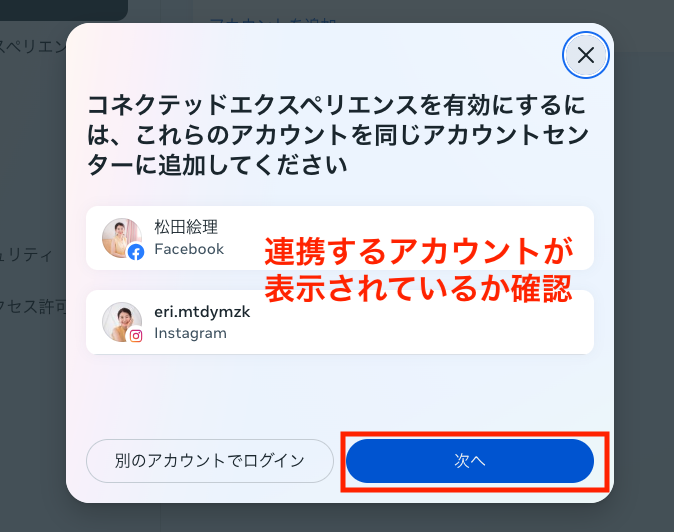
Task: Select the eri.mtdymzk Instagram account card
Action: [x=340, y=322]
